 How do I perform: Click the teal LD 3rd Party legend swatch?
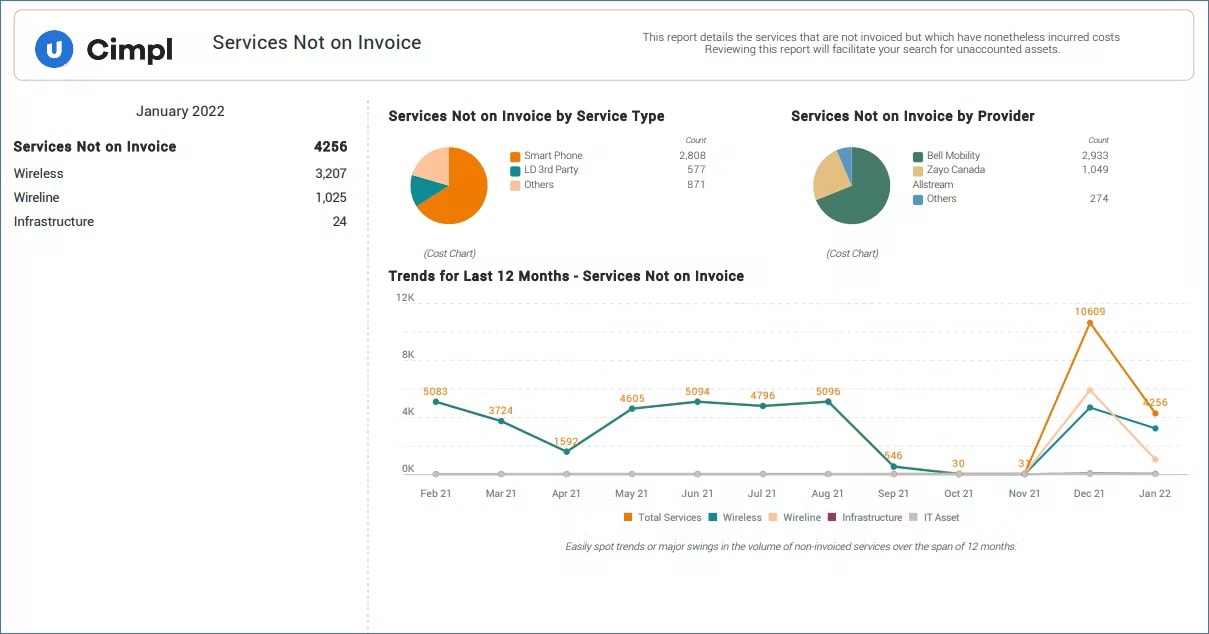(x=515, y=170)
